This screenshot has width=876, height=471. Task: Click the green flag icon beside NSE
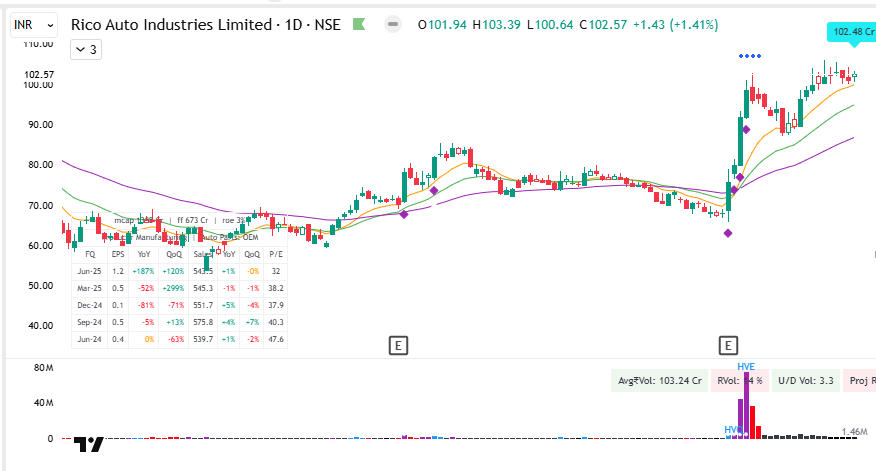(359, 25)
